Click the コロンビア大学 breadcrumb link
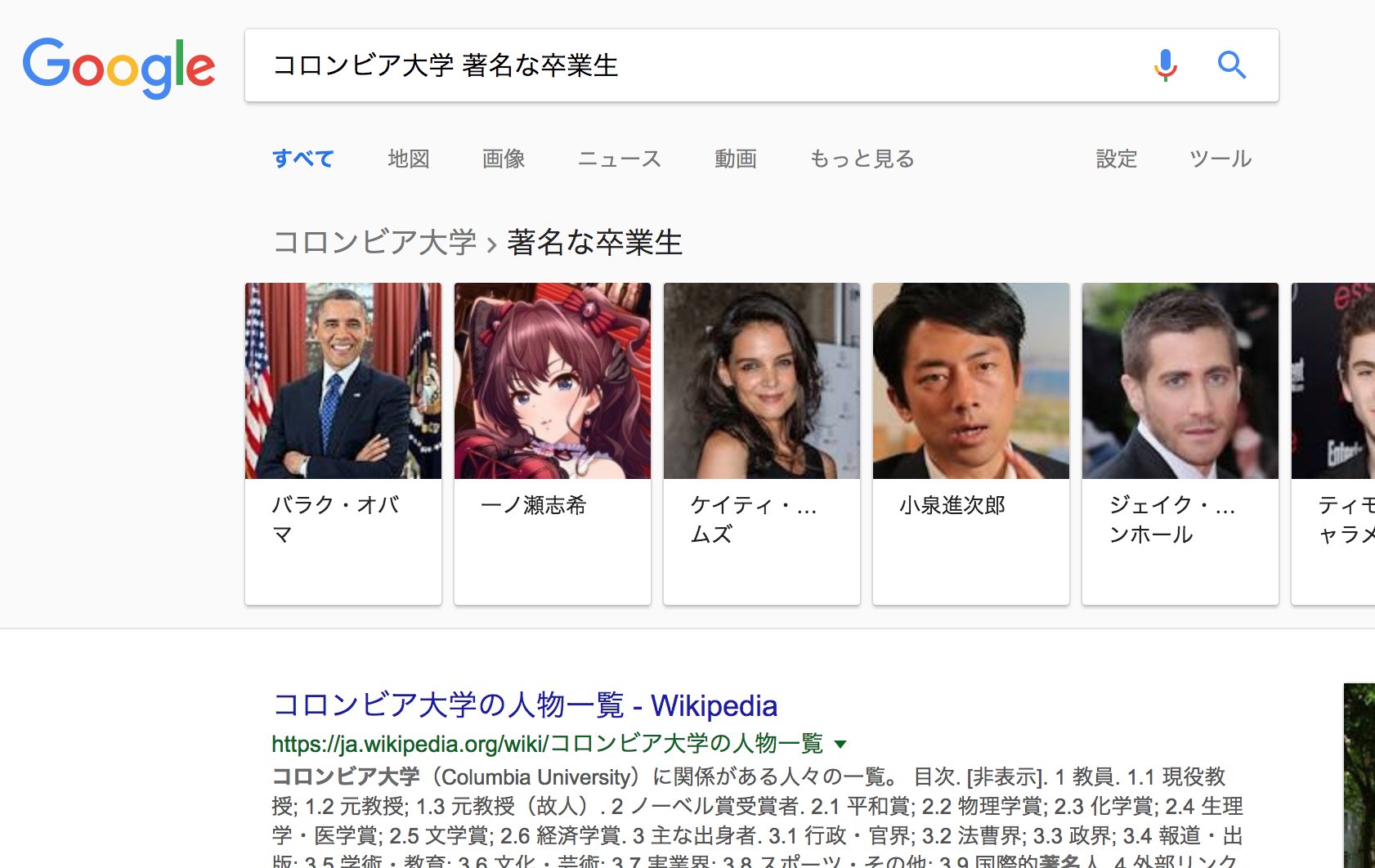 pos(374,243)
